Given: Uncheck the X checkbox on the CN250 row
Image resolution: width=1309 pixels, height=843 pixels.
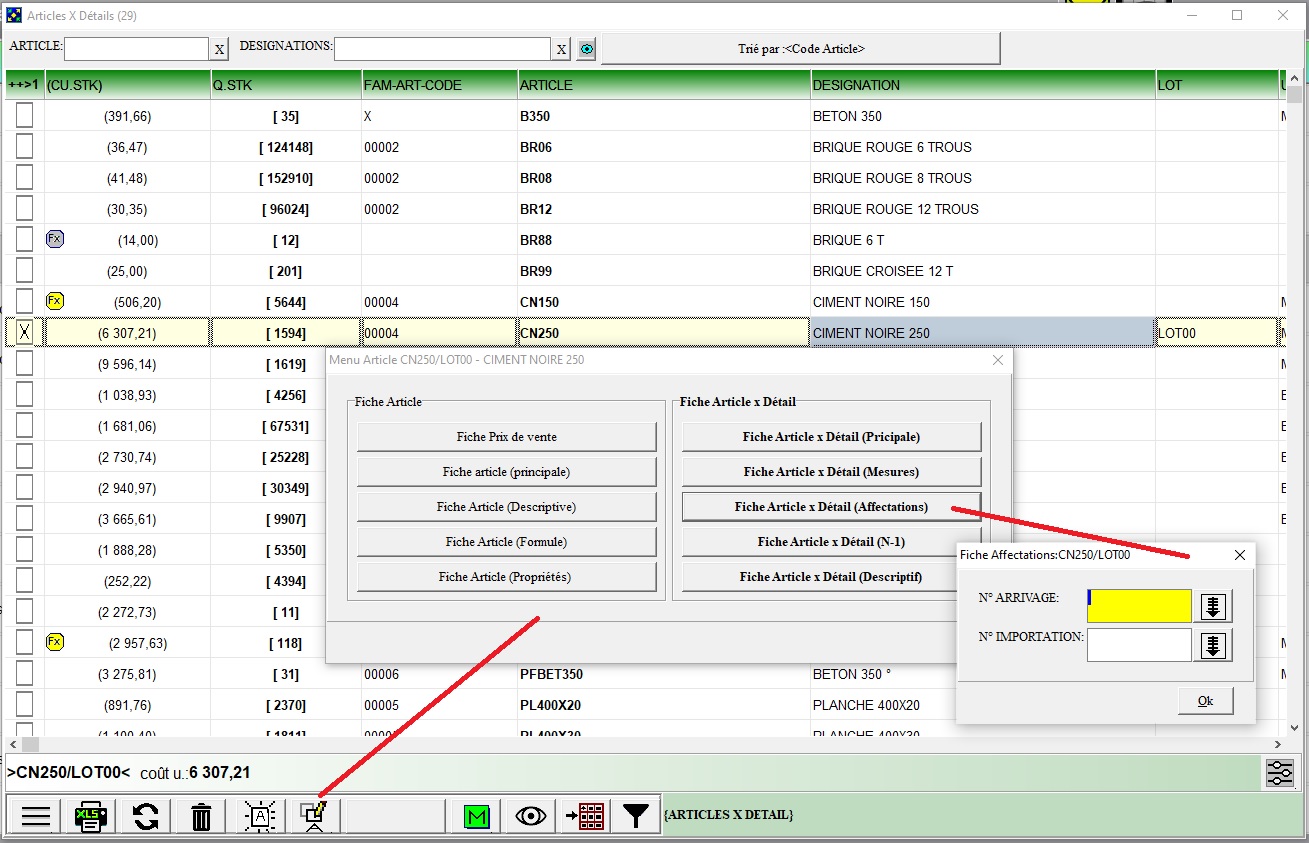Looking at the screenshot, I should (x=24, y=333).
